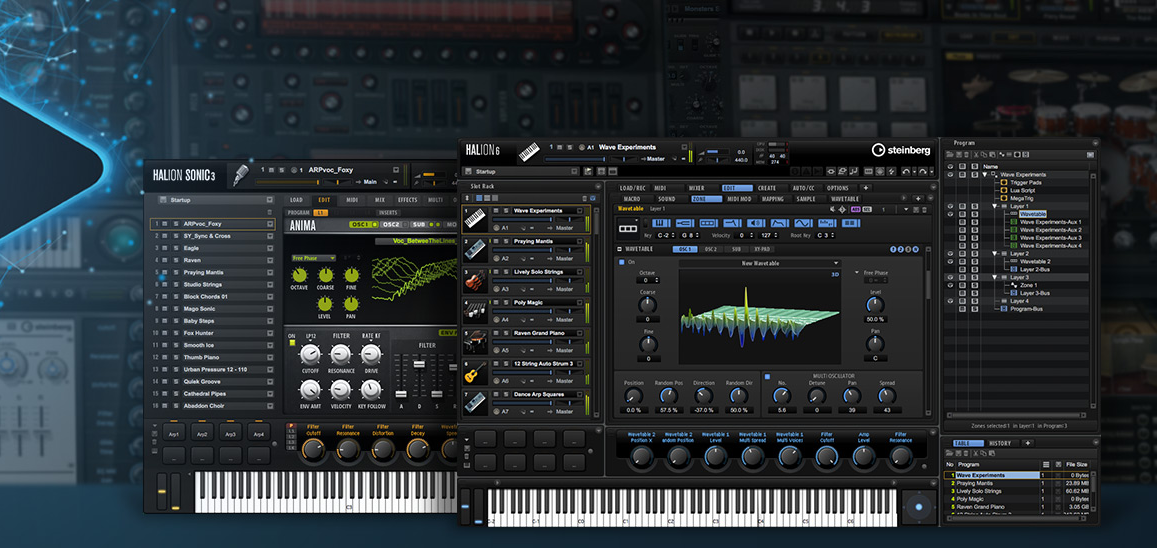Click the envelope shape section icon in zone toolbar
1157x548 pixels.
[779, 223]
